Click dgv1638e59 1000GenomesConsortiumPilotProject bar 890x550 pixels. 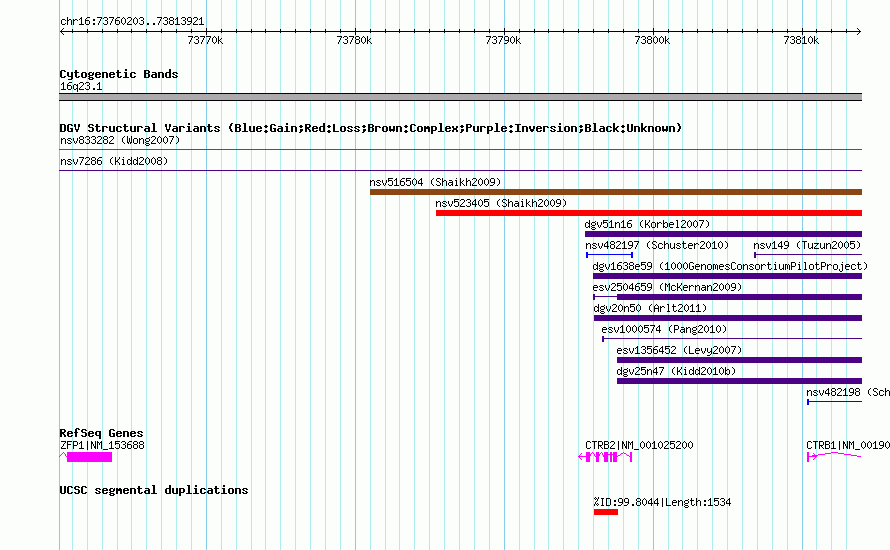[x=728, y=276]
